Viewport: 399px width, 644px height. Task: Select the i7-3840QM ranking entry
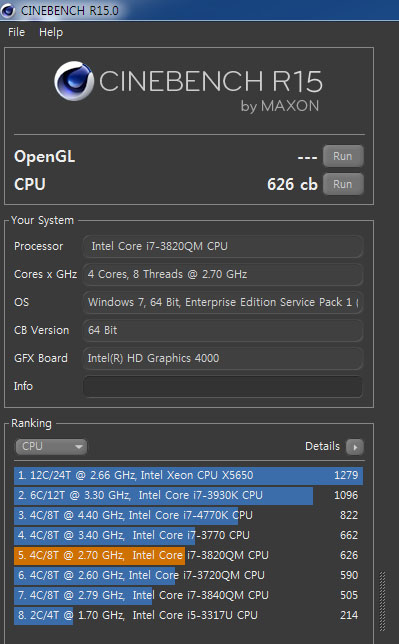coord(188,595)
